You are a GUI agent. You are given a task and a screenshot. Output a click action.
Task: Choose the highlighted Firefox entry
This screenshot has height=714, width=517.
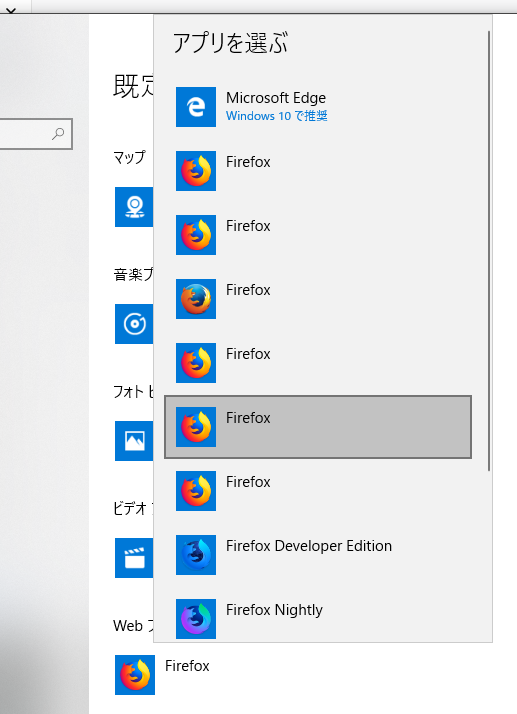(318, 427)
